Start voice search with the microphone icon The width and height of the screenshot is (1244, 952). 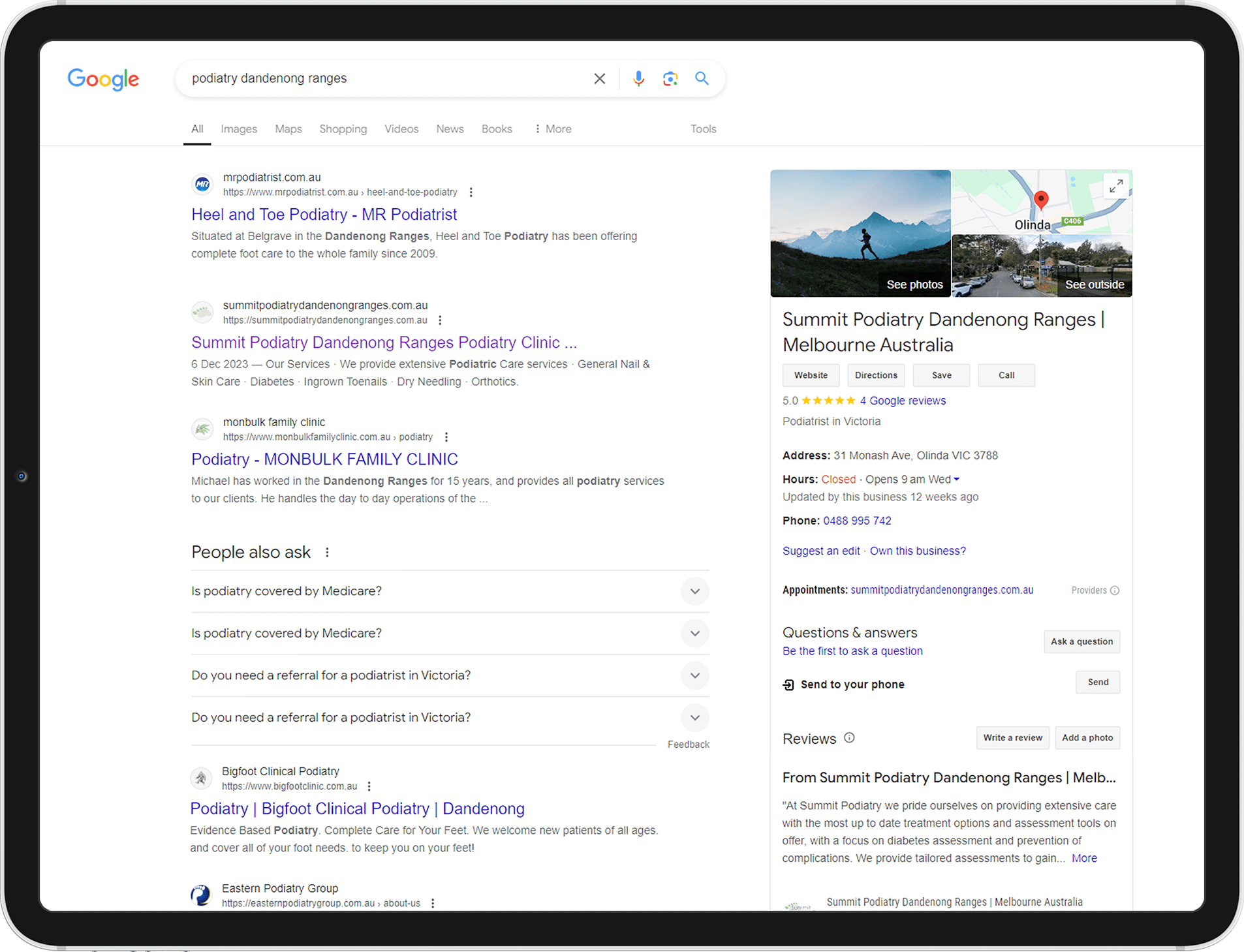pyautogui.click(x=638, y=79)
